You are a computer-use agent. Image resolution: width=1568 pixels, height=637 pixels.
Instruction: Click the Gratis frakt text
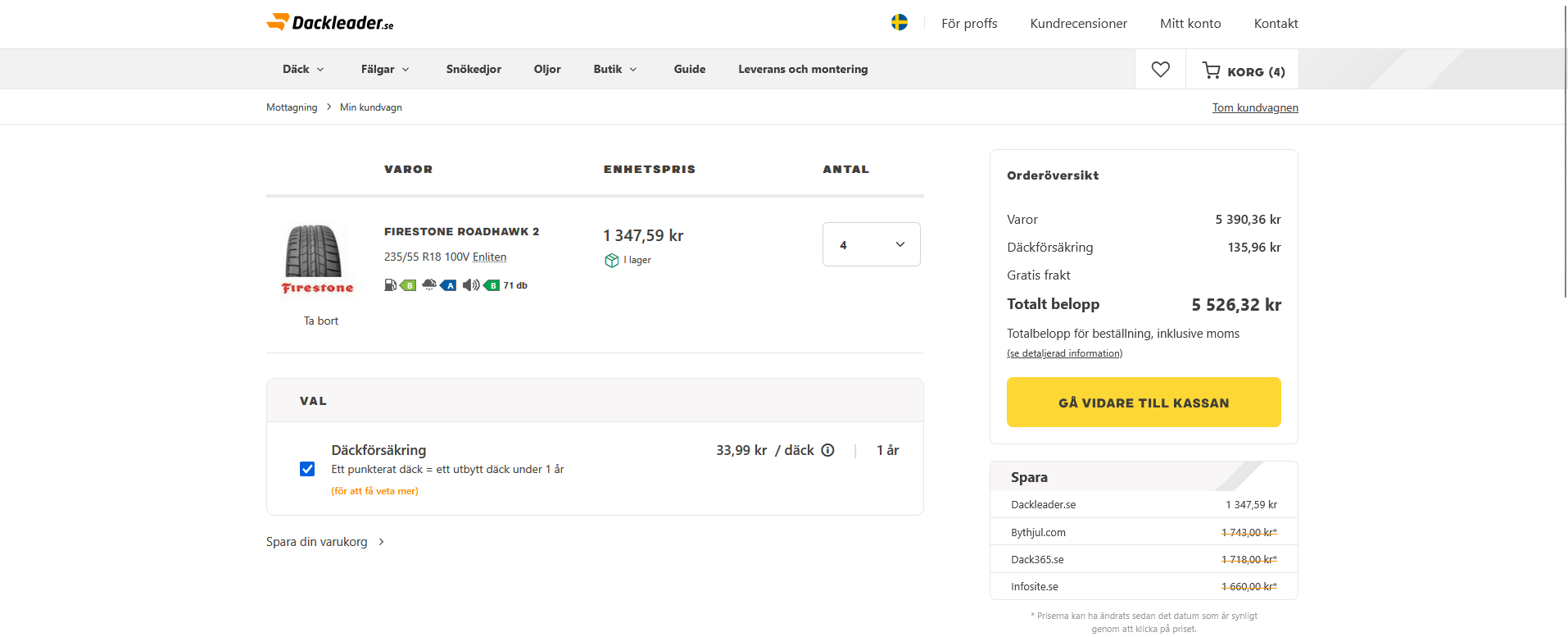pos(1038,275)
